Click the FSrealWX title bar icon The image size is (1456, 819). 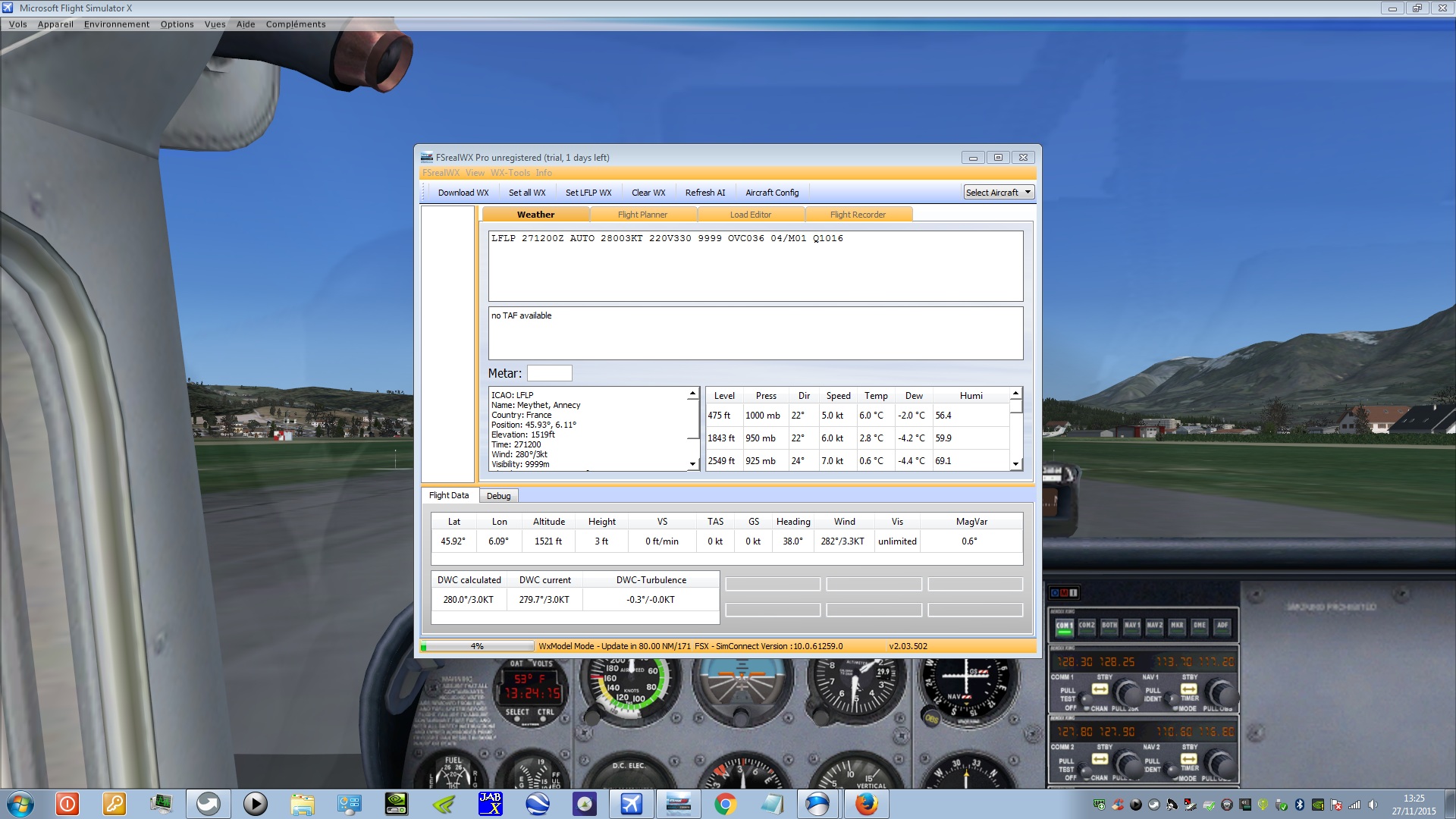click(x=427, y=157)
